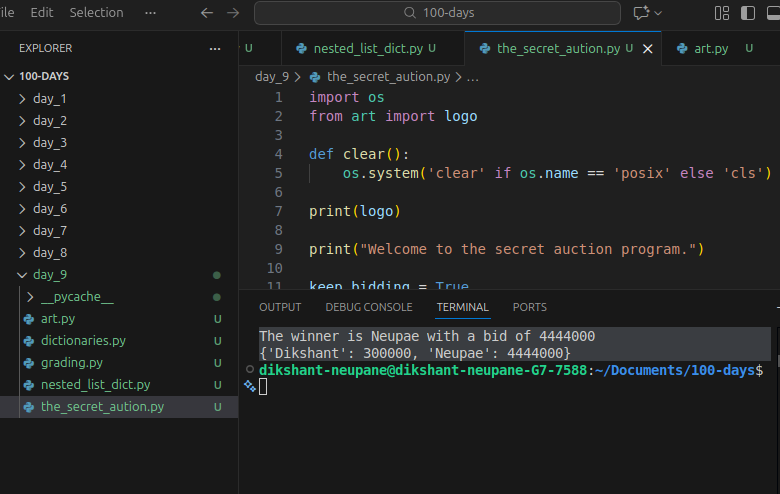Collapse the day_9 folder
Image resolution: width=780 pixels, height=494 pixels.
[49, 275]
